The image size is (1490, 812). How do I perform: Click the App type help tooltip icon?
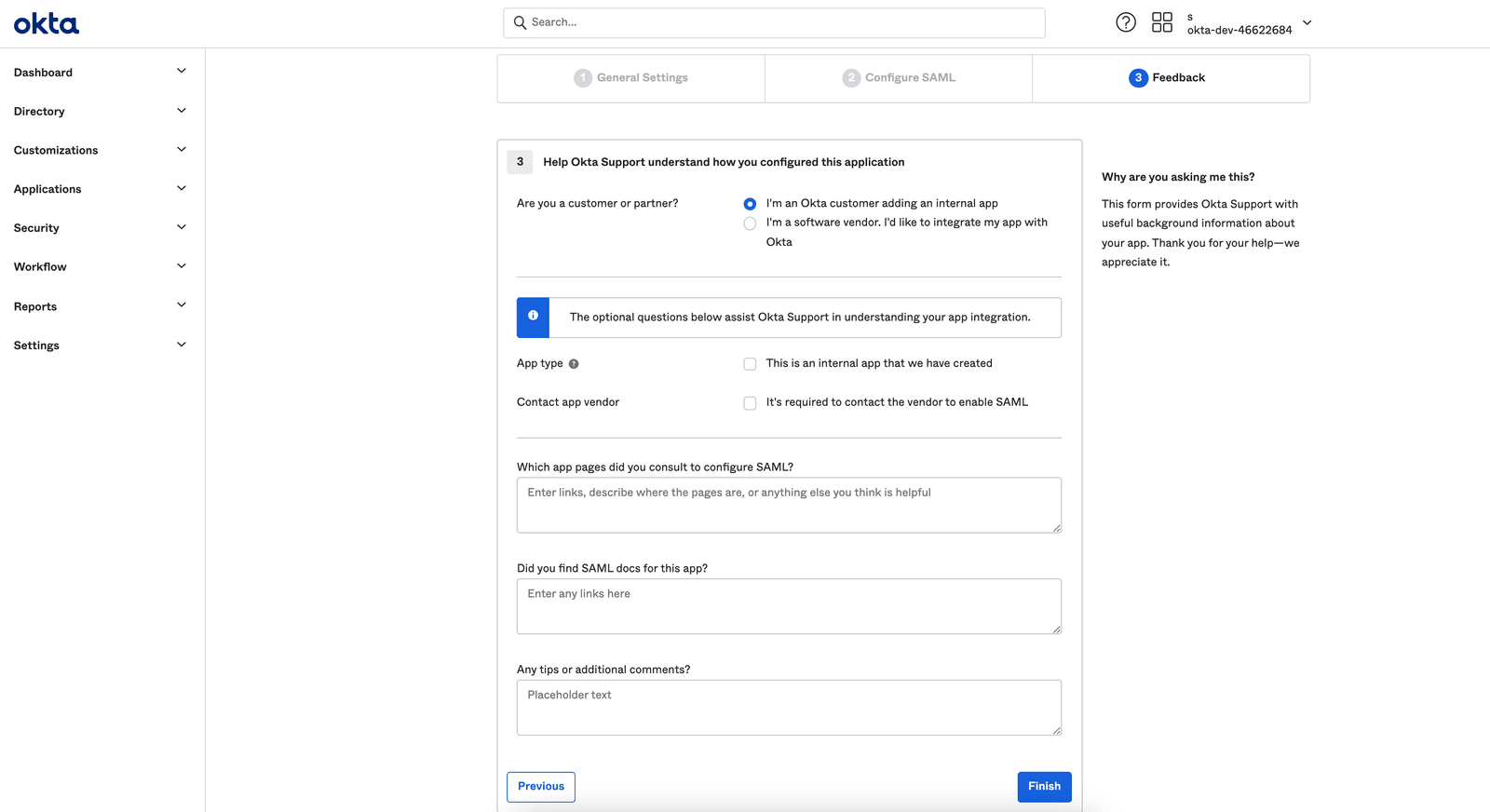[574, 364]
